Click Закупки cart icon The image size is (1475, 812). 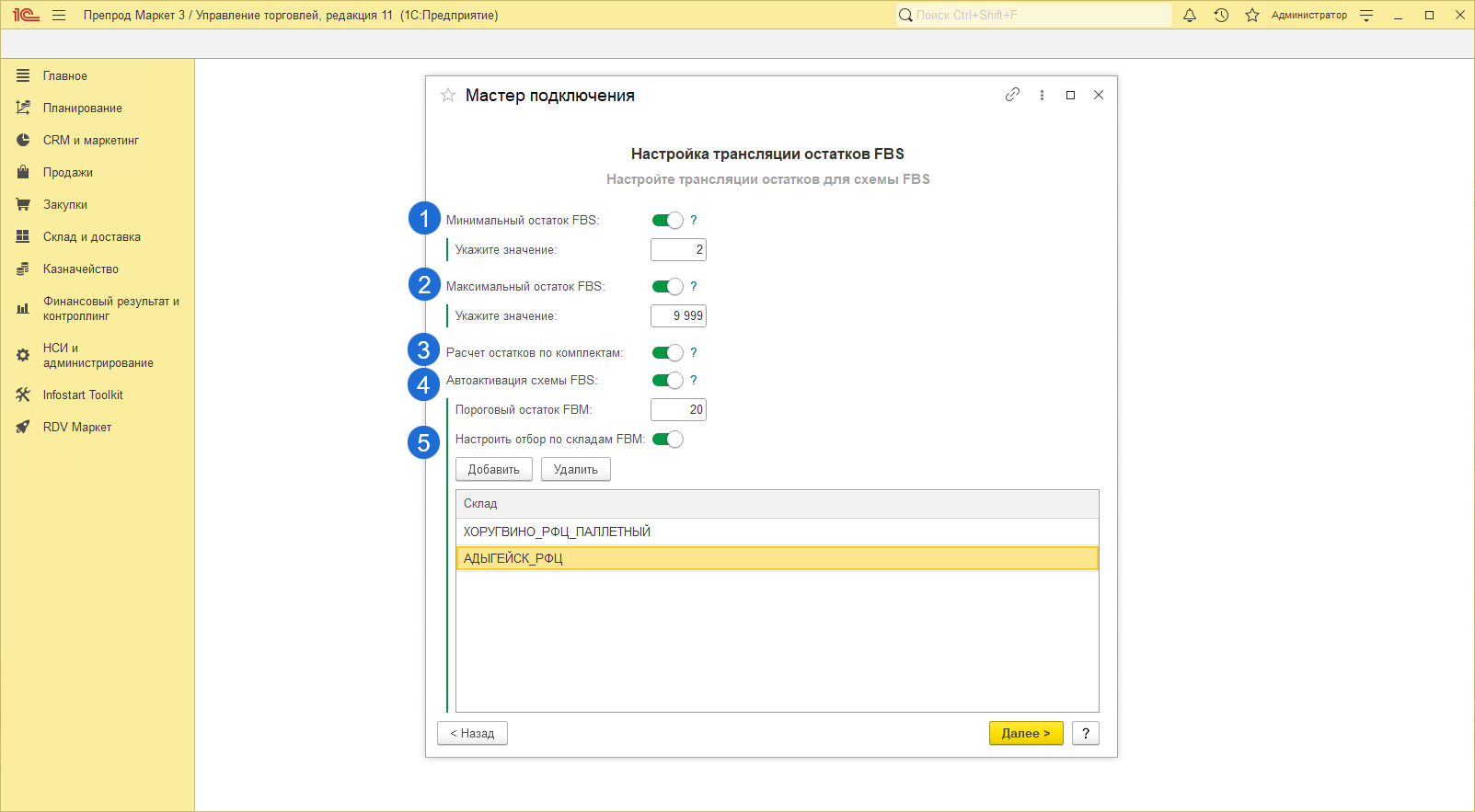click(23, 204)
